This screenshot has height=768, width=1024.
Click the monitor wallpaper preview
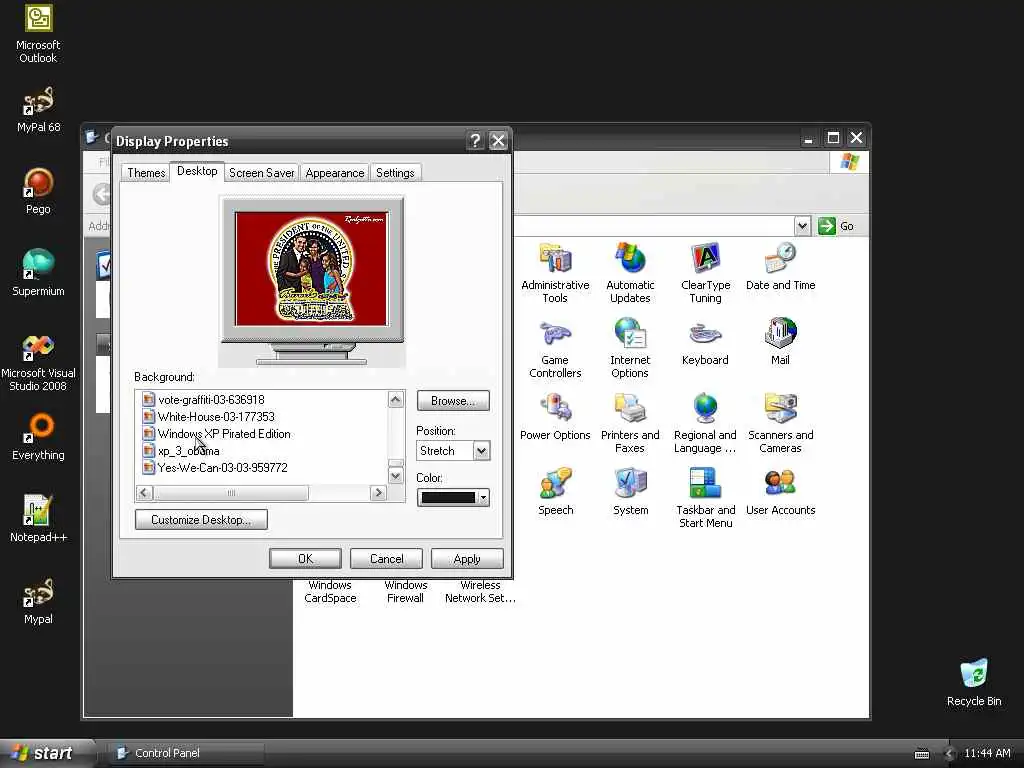tap(312, 268)
